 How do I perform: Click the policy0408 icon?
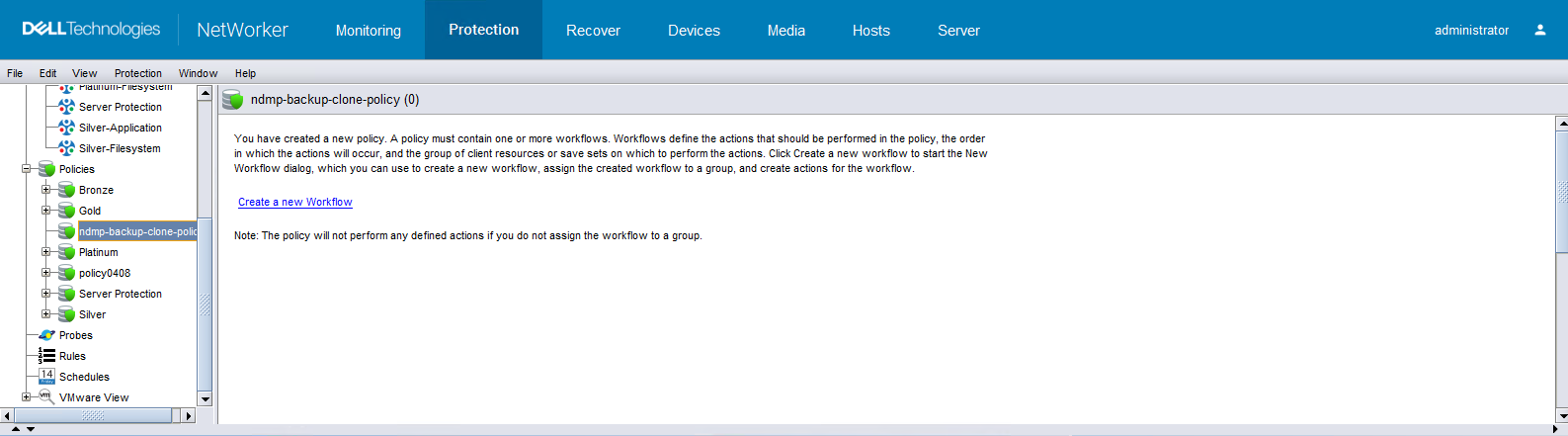(x=66, y=273)
